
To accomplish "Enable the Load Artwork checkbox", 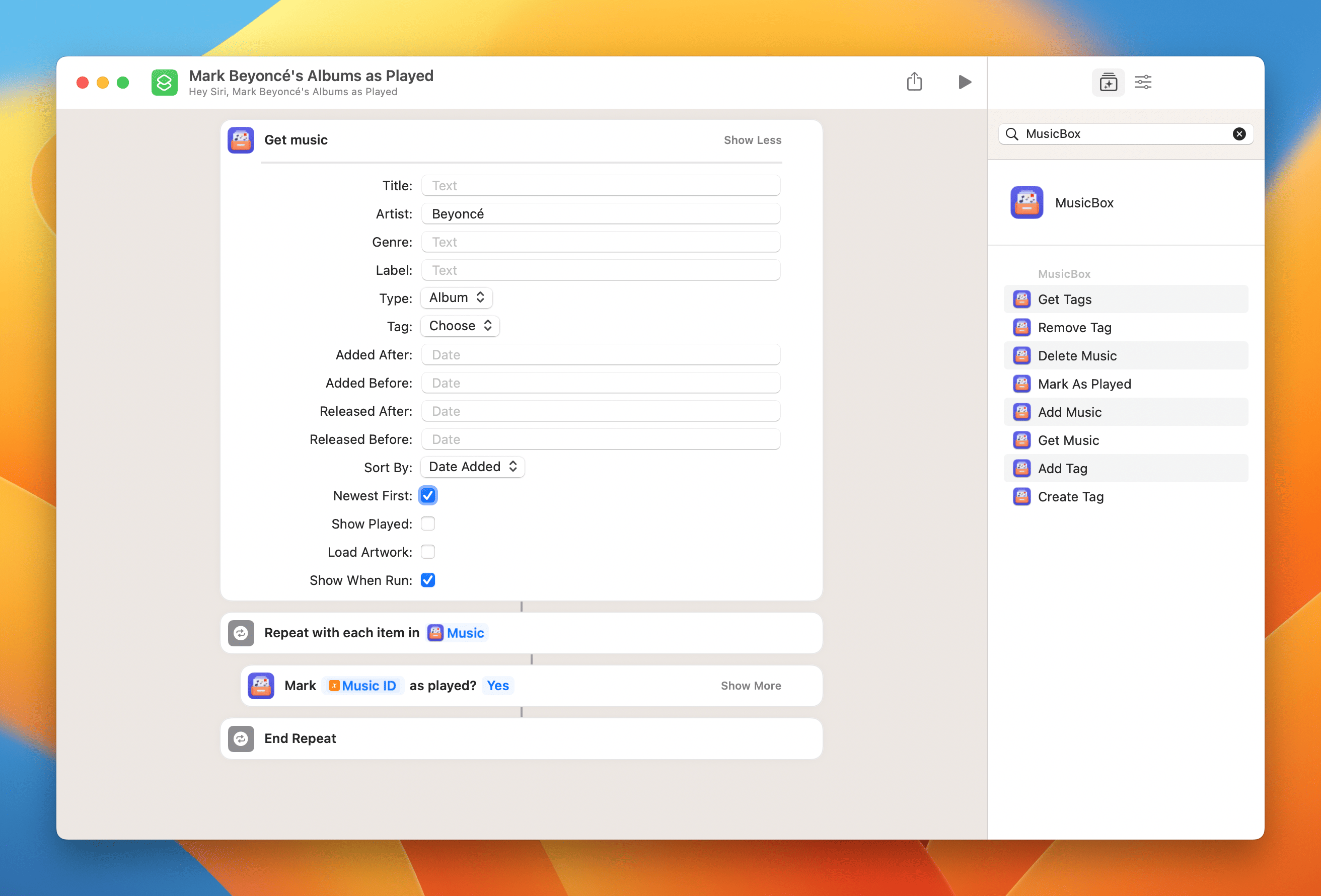I will [x=428, y=552].
